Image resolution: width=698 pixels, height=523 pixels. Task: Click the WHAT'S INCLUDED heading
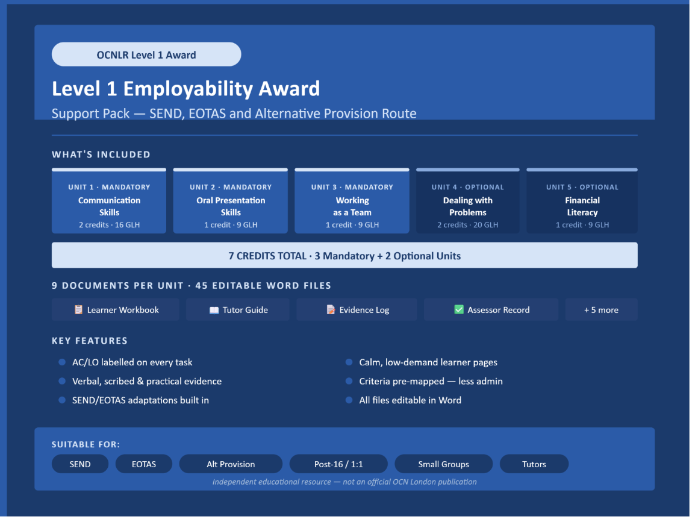102,156
